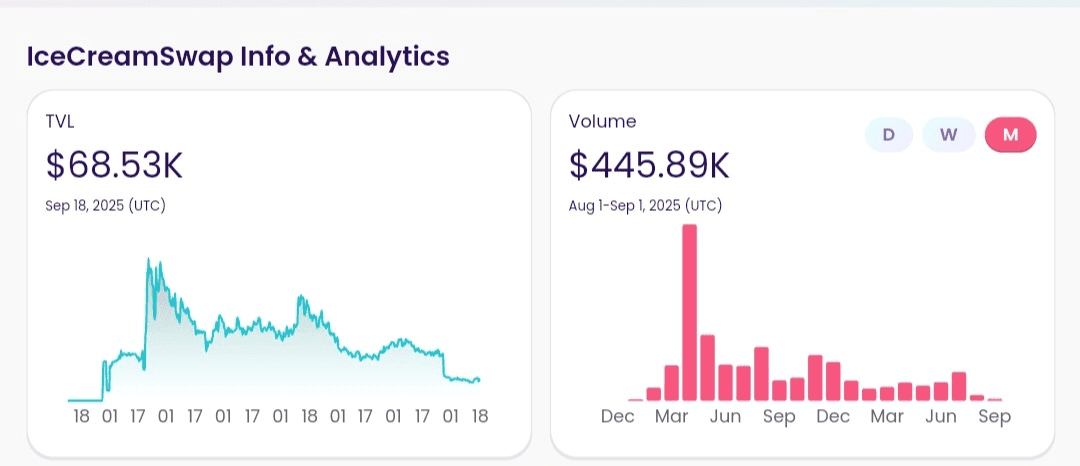The image size is (1080, 466).
Task: Pick the volume bar above second Dec label
Action: [833, 381]
